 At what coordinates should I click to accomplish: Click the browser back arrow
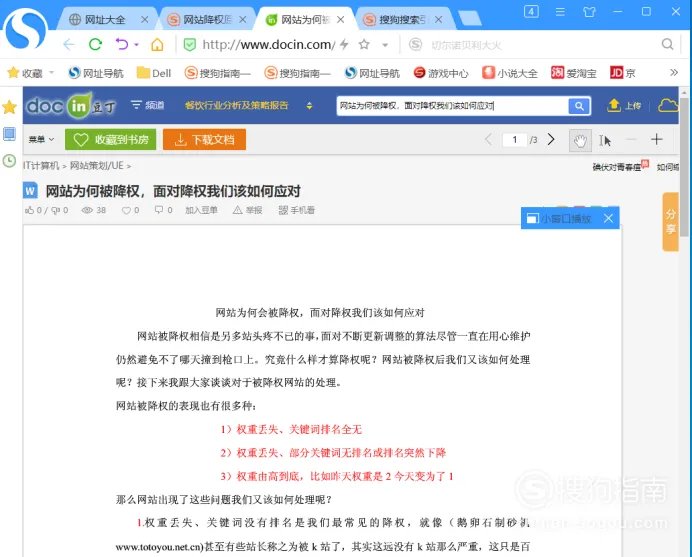point(69,44)
